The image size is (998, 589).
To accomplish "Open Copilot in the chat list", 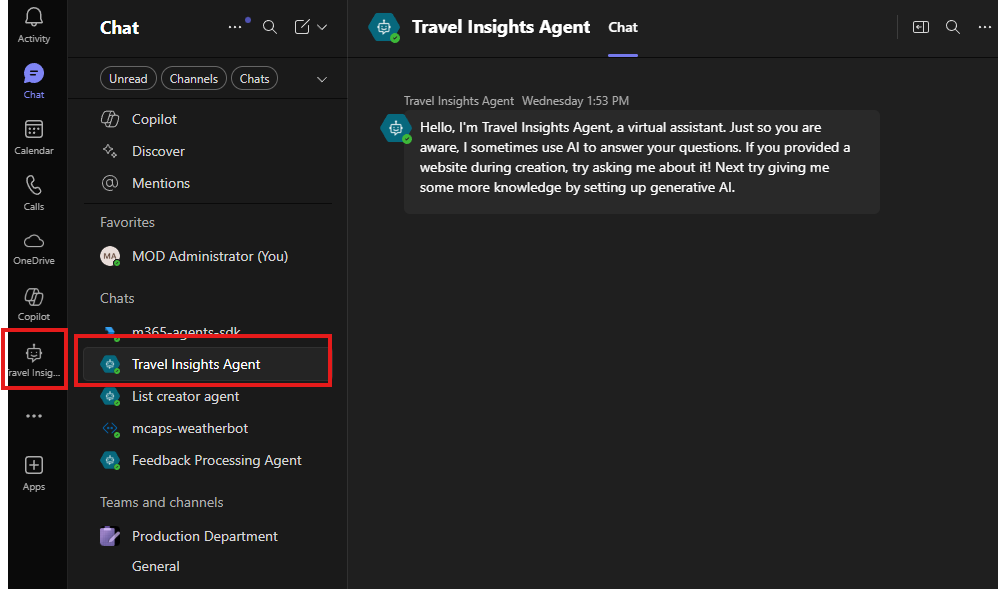I will (x=208, y=119).
